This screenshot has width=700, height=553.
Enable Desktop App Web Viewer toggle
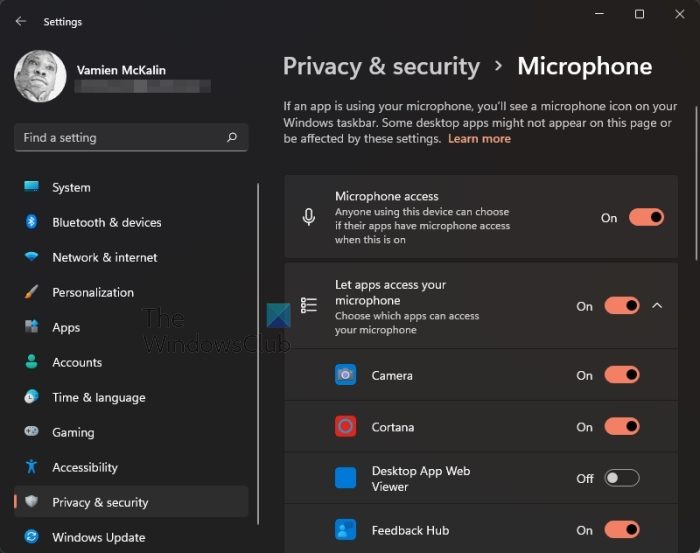[621, 478]
